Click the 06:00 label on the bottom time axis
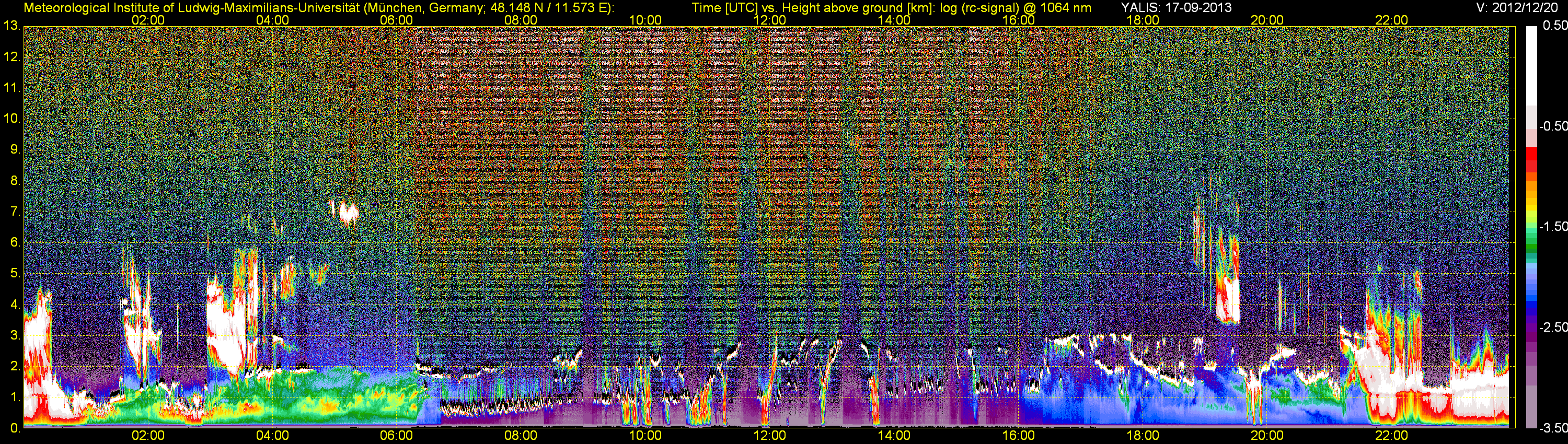 (396, 436)
